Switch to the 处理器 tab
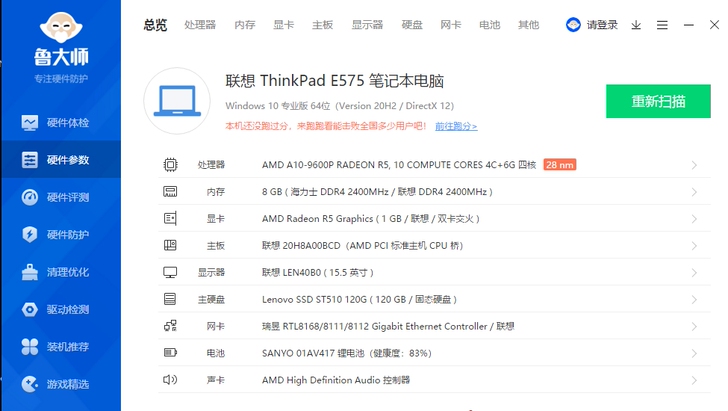Image resolution: width=728 pixels, height=411 pixels. pyautogui.click(x=200, y=25)
